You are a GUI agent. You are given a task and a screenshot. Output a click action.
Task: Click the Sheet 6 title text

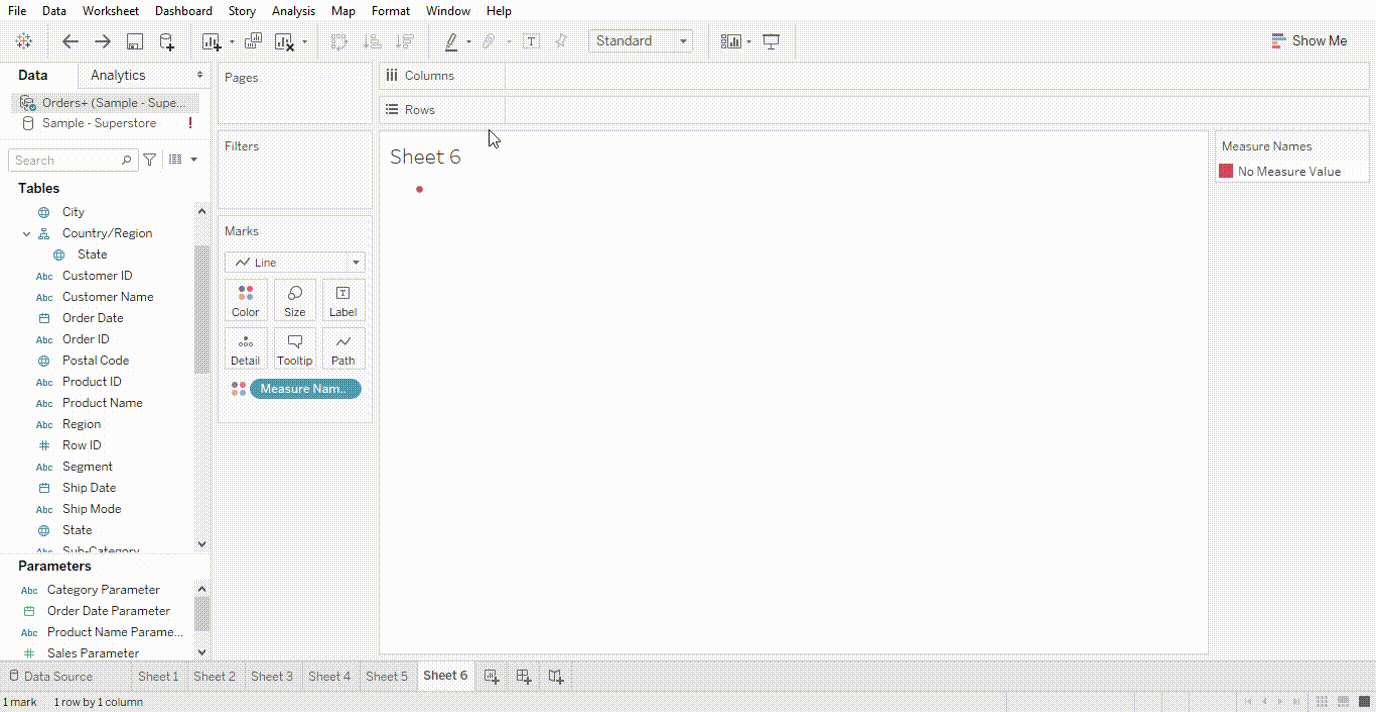tap(426, 157)
